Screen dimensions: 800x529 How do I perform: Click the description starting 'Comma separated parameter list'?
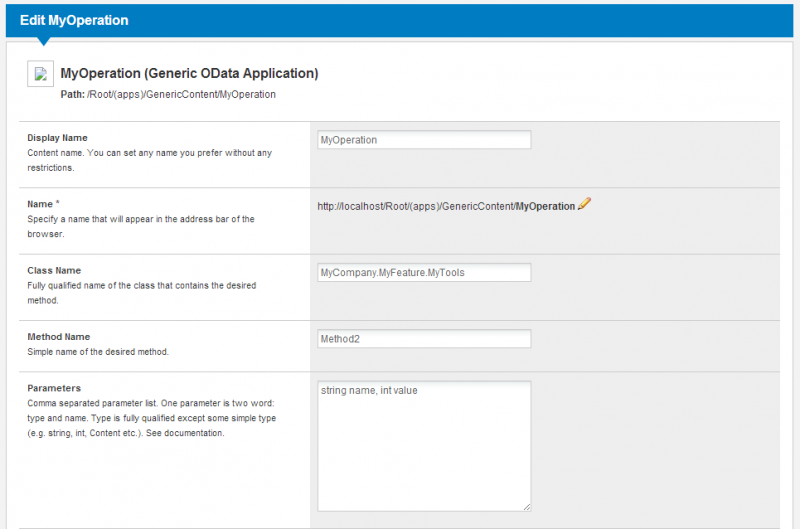[x=152, y=418]
